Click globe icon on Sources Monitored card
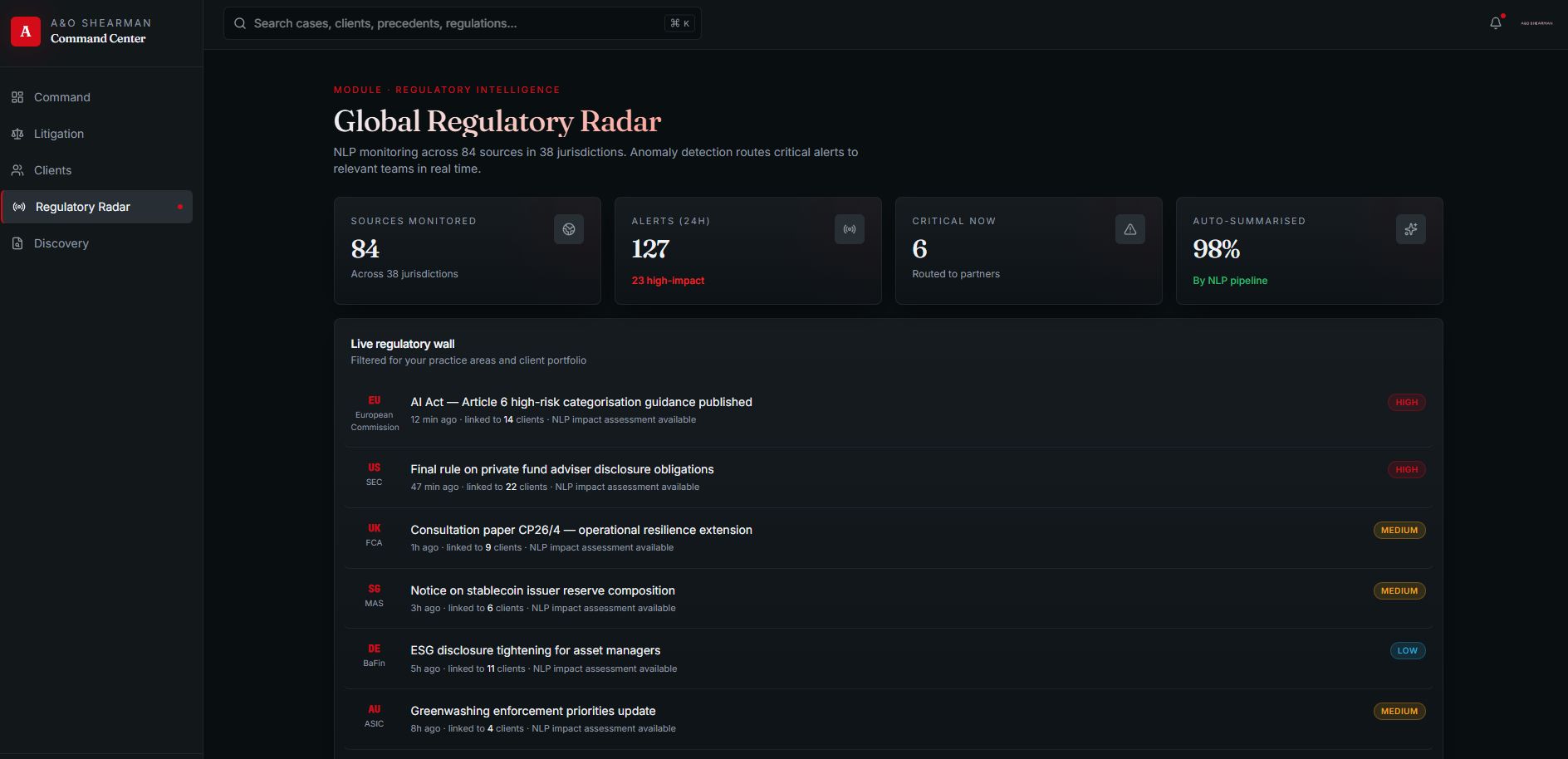This screenshot has height=759, width=1568. click(x=569, y=229)
